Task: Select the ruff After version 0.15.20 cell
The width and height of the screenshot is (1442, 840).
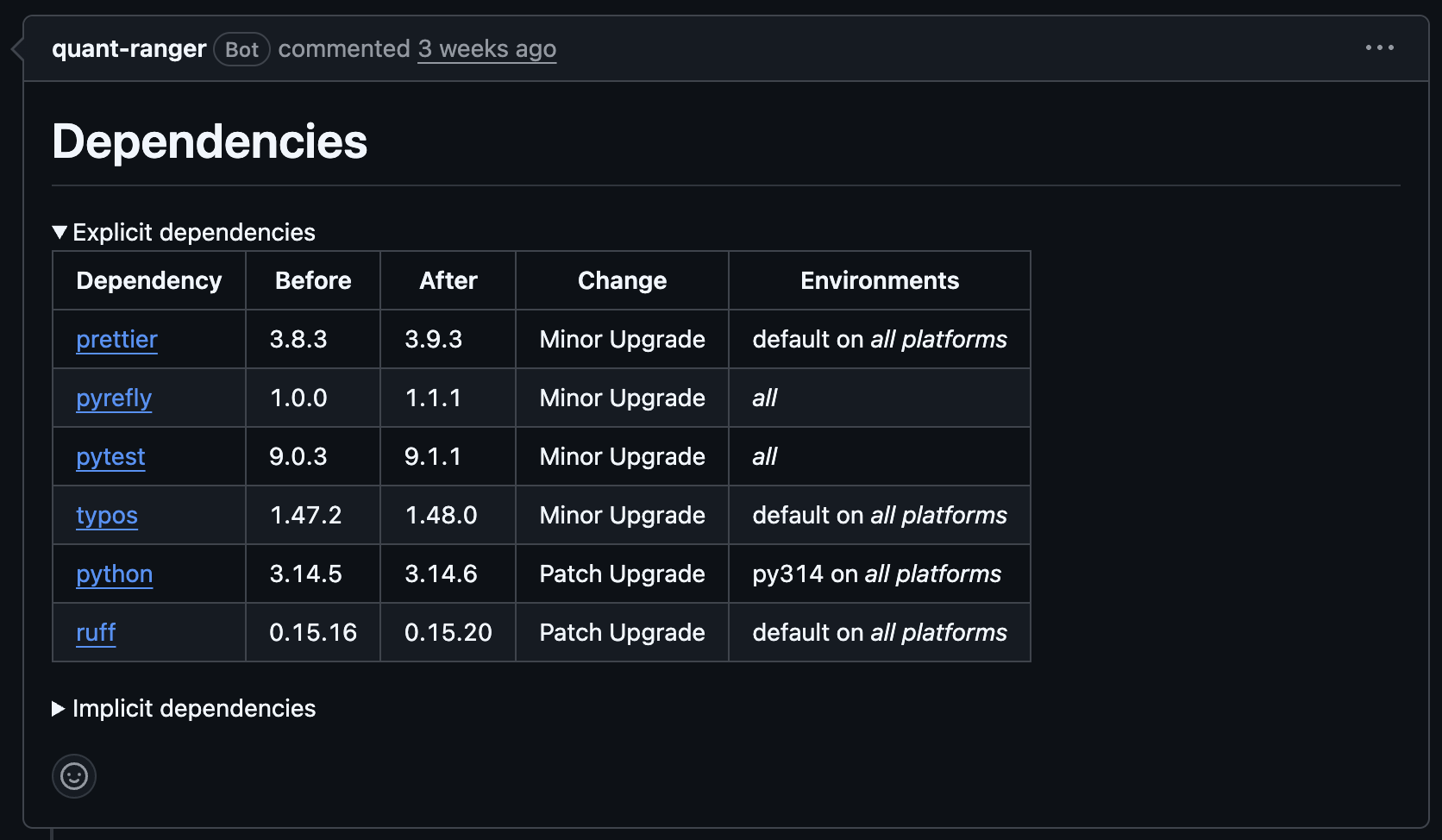Action: click(448, 632)
